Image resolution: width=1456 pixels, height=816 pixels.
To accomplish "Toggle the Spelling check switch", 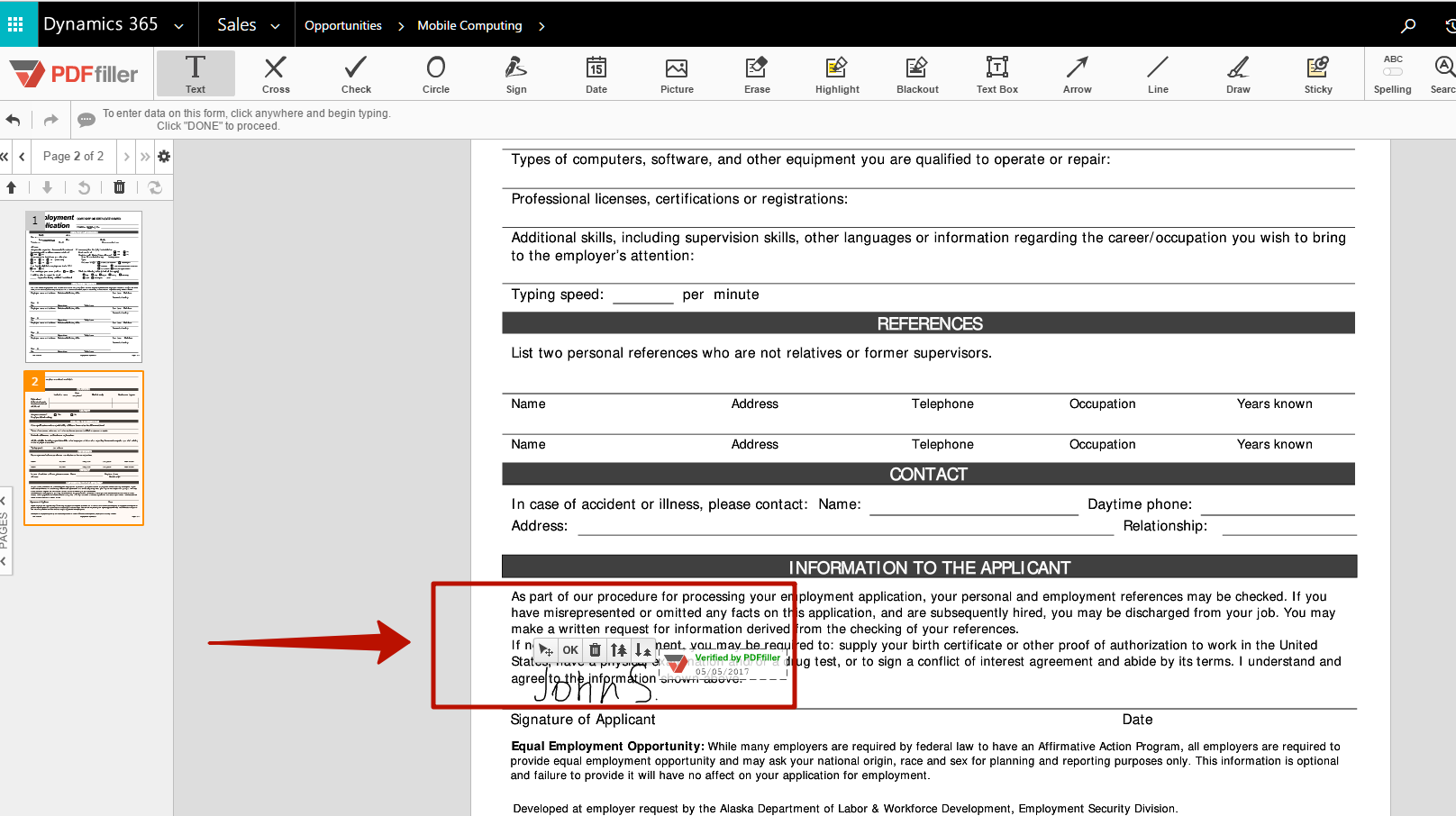I will (1393, 71).
